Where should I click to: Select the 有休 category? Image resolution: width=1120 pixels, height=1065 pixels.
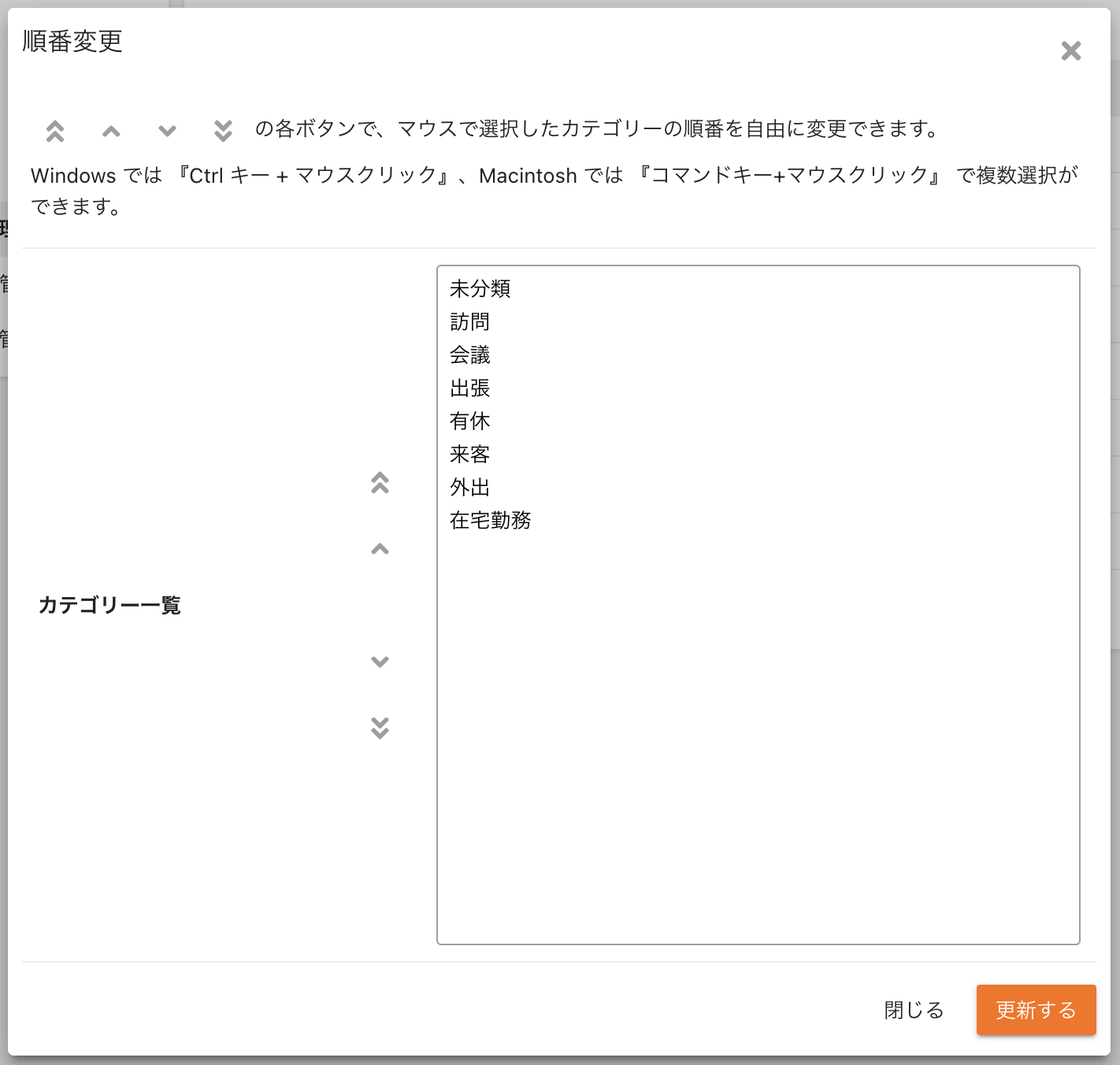(470, 421)
